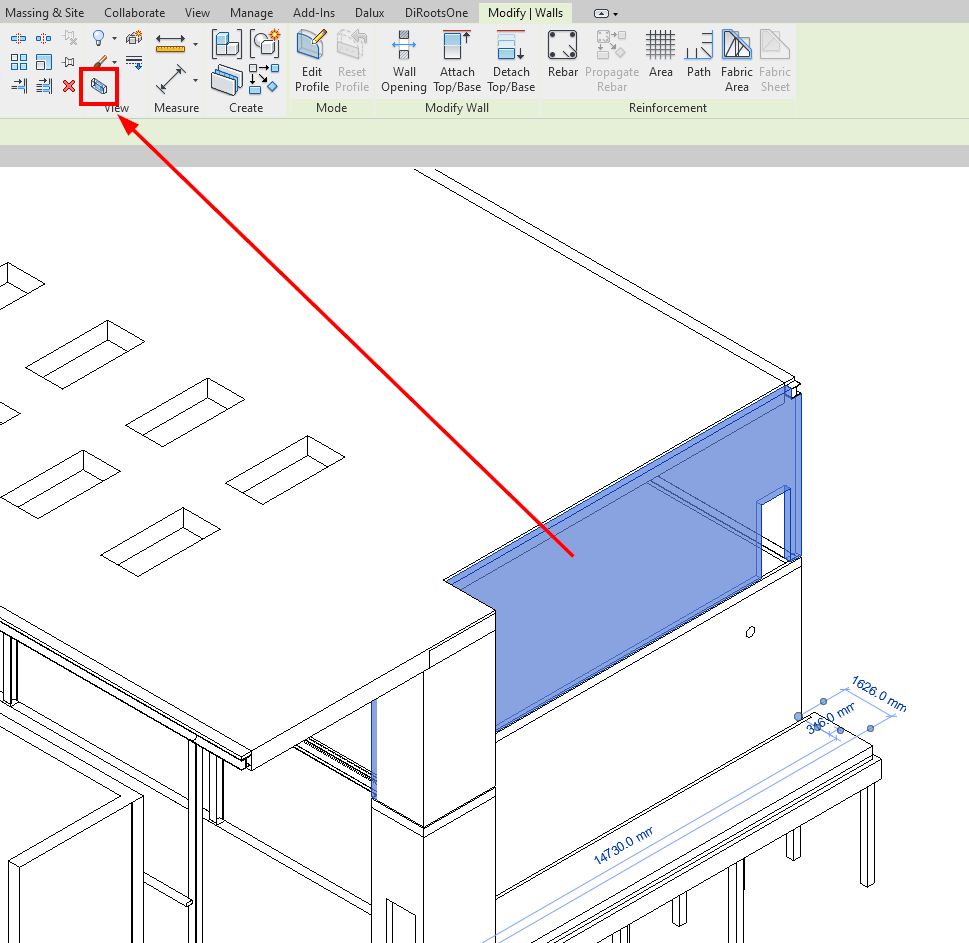Delete the selection with the red X icon
This screenshot has width=969, height=943.
69,86
